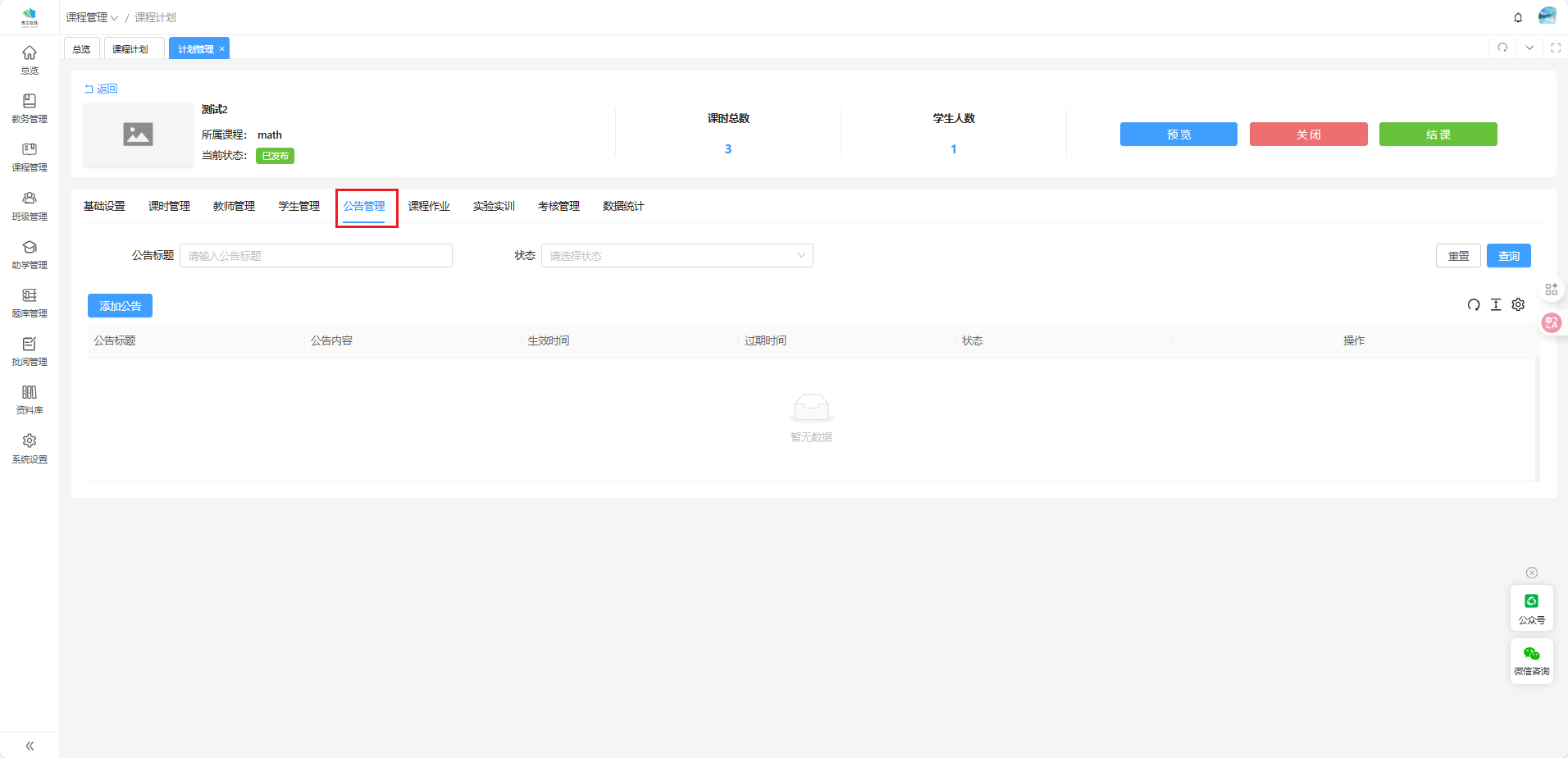Toggle fullscreen mode icon

tap(1556, 48)
